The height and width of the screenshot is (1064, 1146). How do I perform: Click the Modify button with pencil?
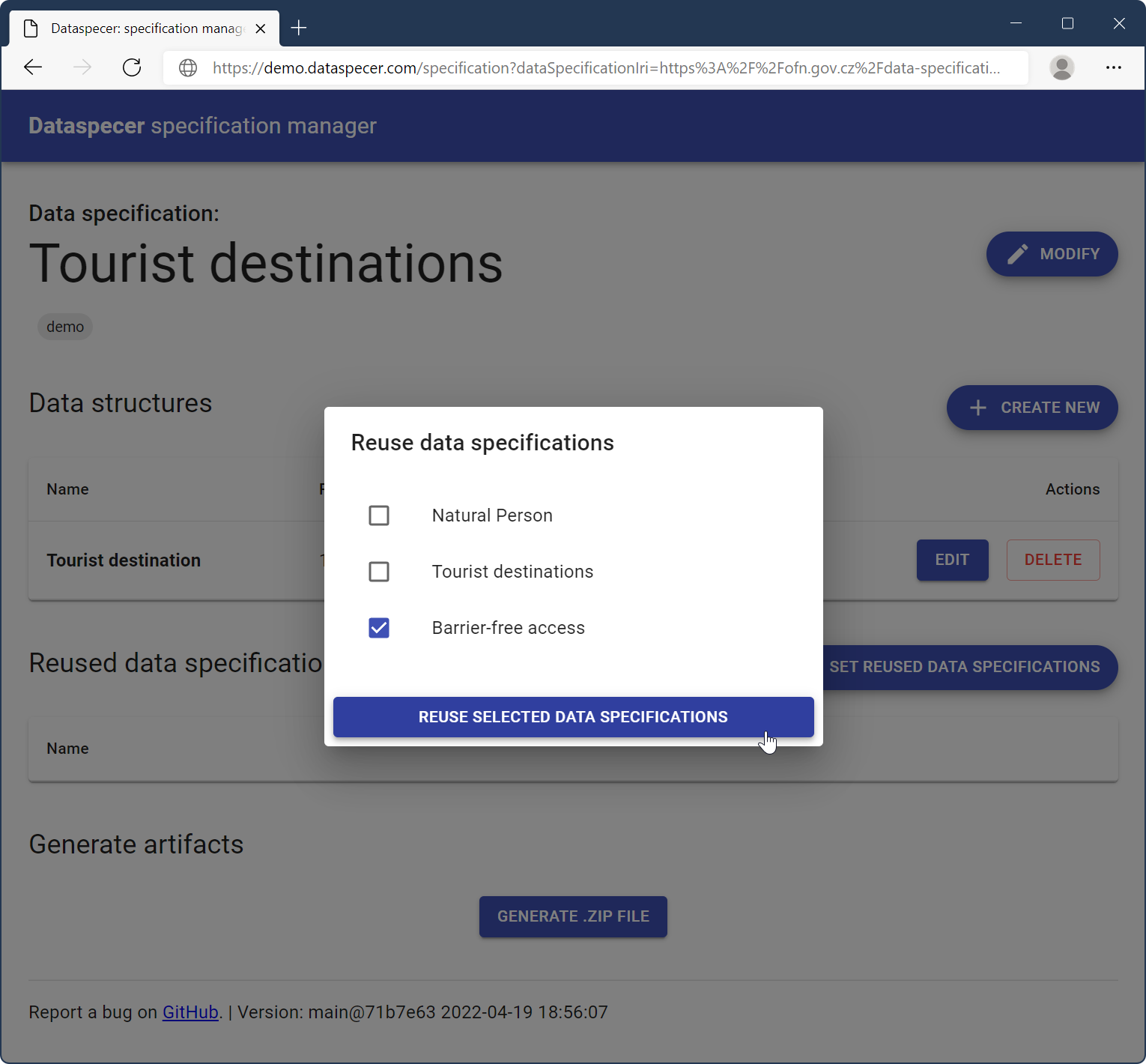click(x=1052, y=254)
